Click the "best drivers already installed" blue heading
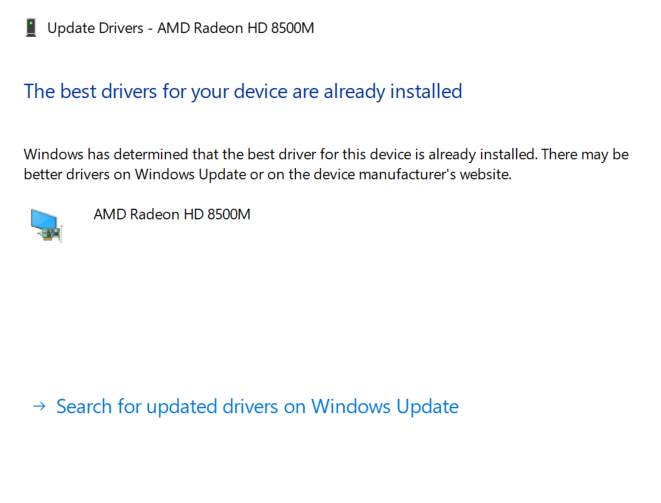 [242, 91]
